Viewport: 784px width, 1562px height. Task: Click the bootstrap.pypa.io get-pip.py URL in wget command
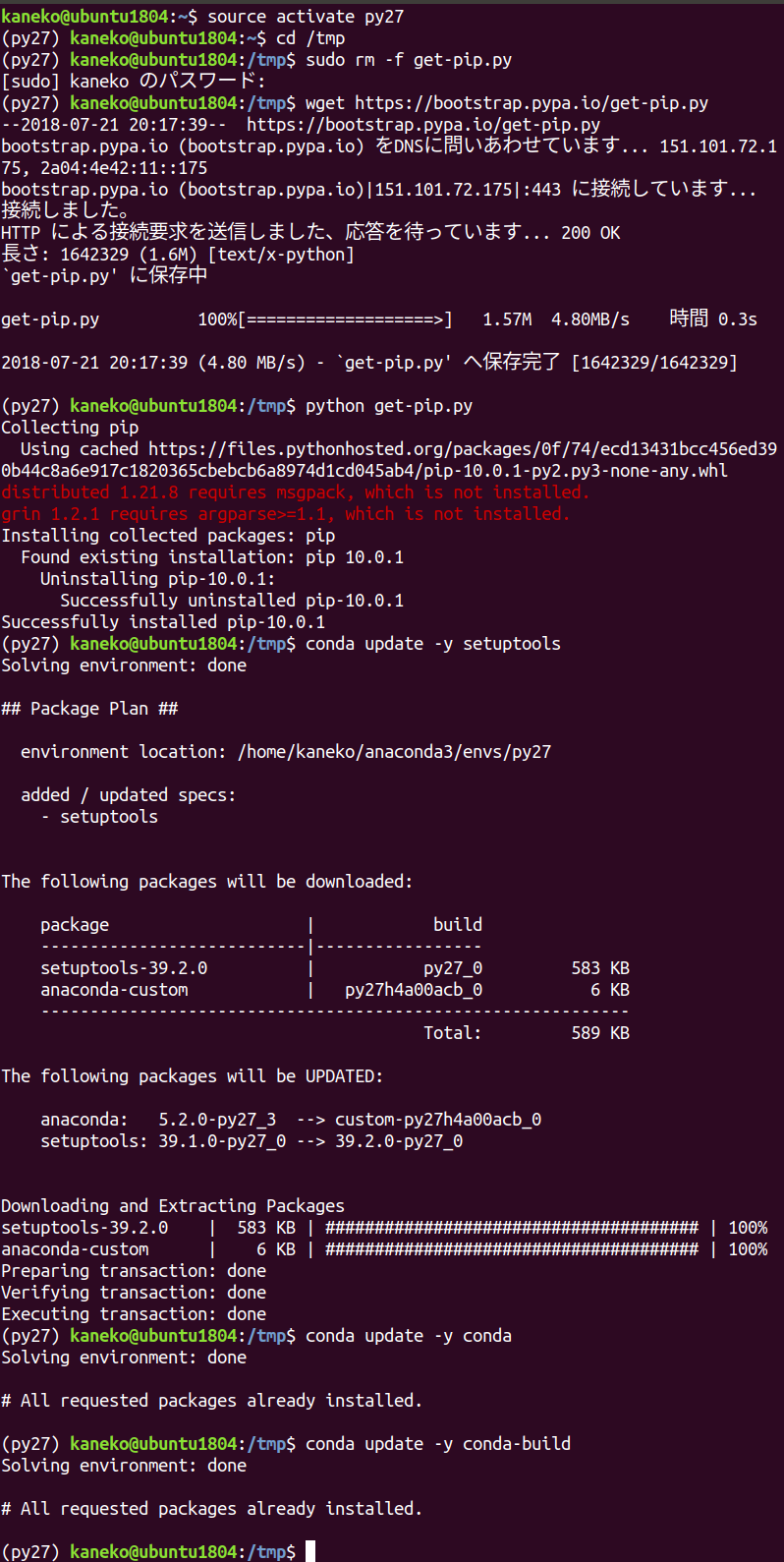point(532,103)
